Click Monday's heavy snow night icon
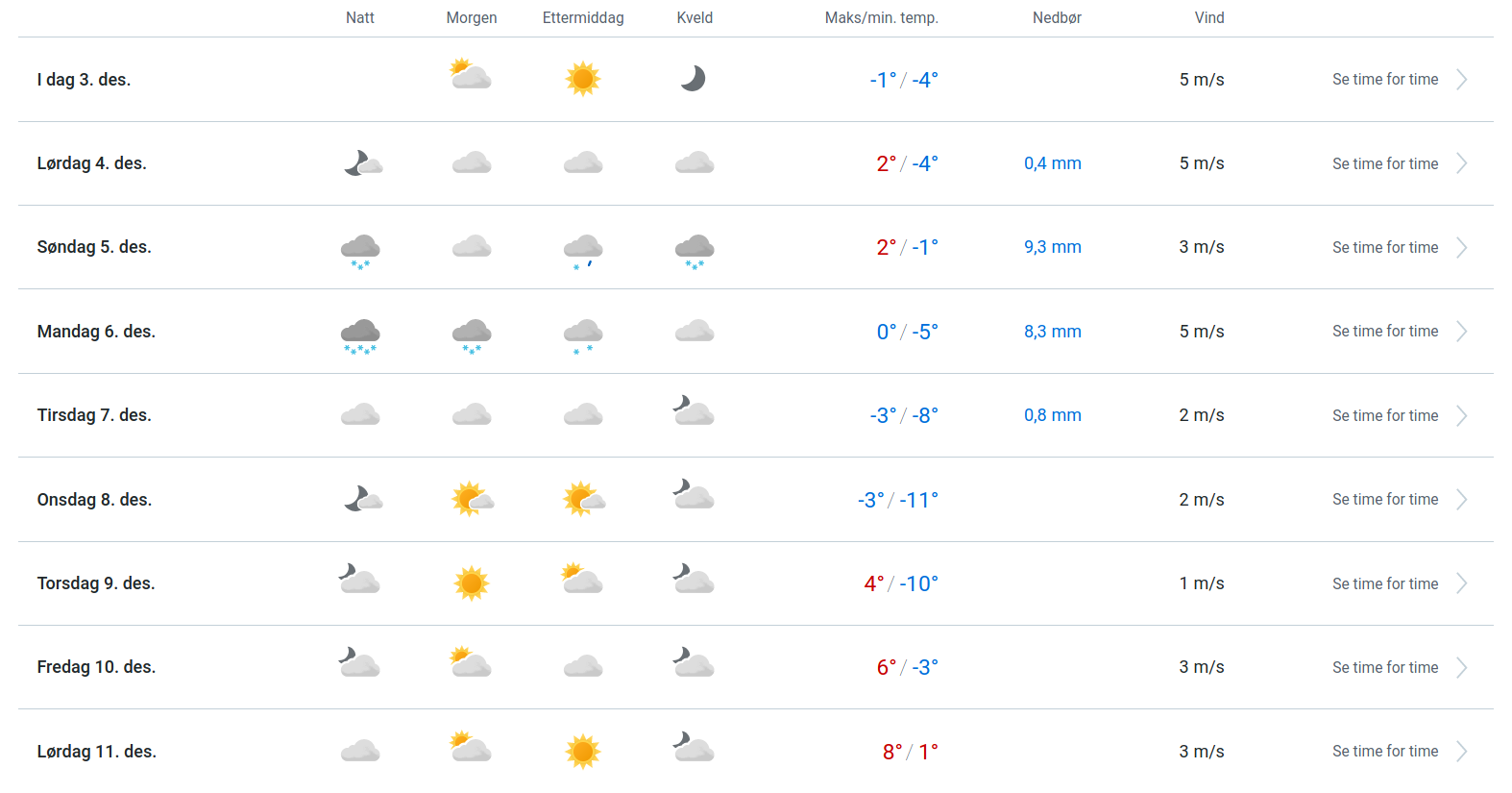Viewport: 1512px width, 793px height. coord(360,335)
